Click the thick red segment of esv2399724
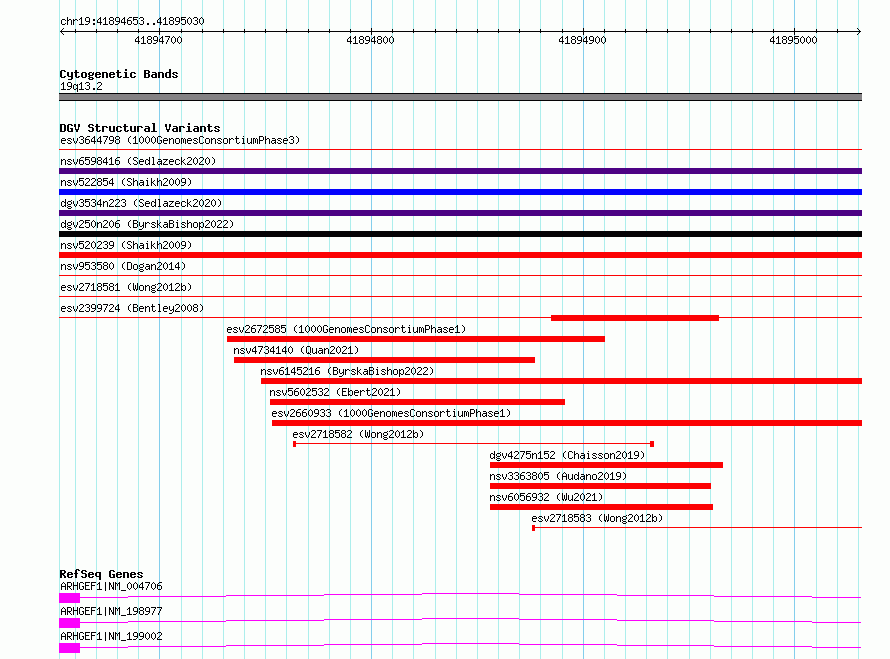This screenshot has height=659, width=890. (x=635, y=318)
